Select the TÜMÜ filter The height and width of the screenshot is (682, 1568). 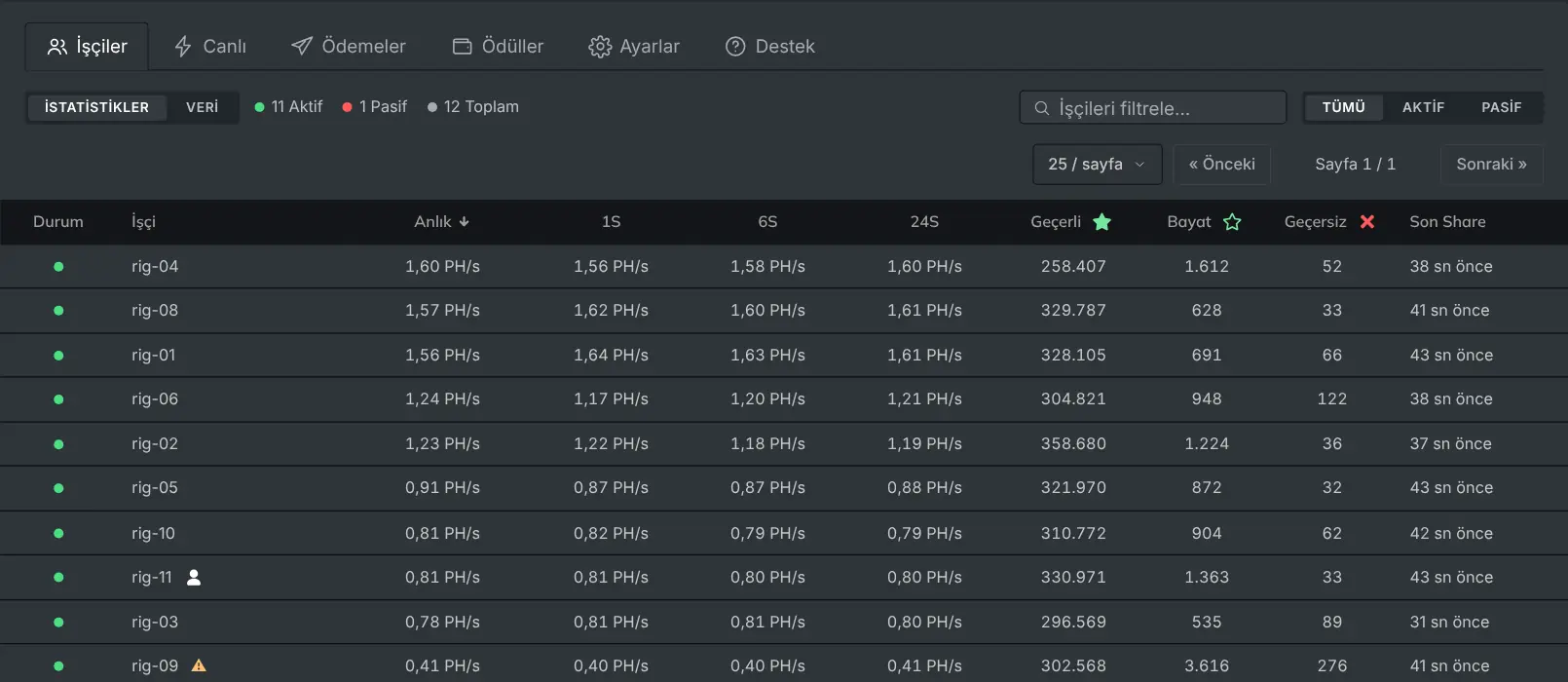[1344, 107]
